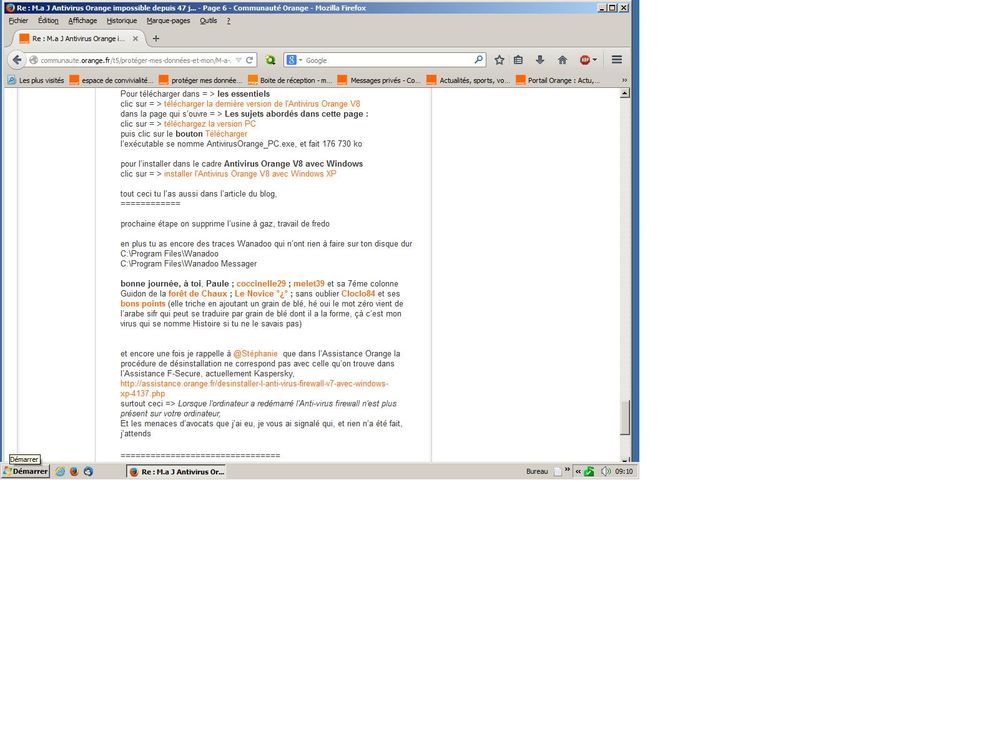Image resolution: width=999 pixels, height=749 pixels.
Task: Open the Messages privés bookmark
Action: pyautogui.click(x=378, y=80)
